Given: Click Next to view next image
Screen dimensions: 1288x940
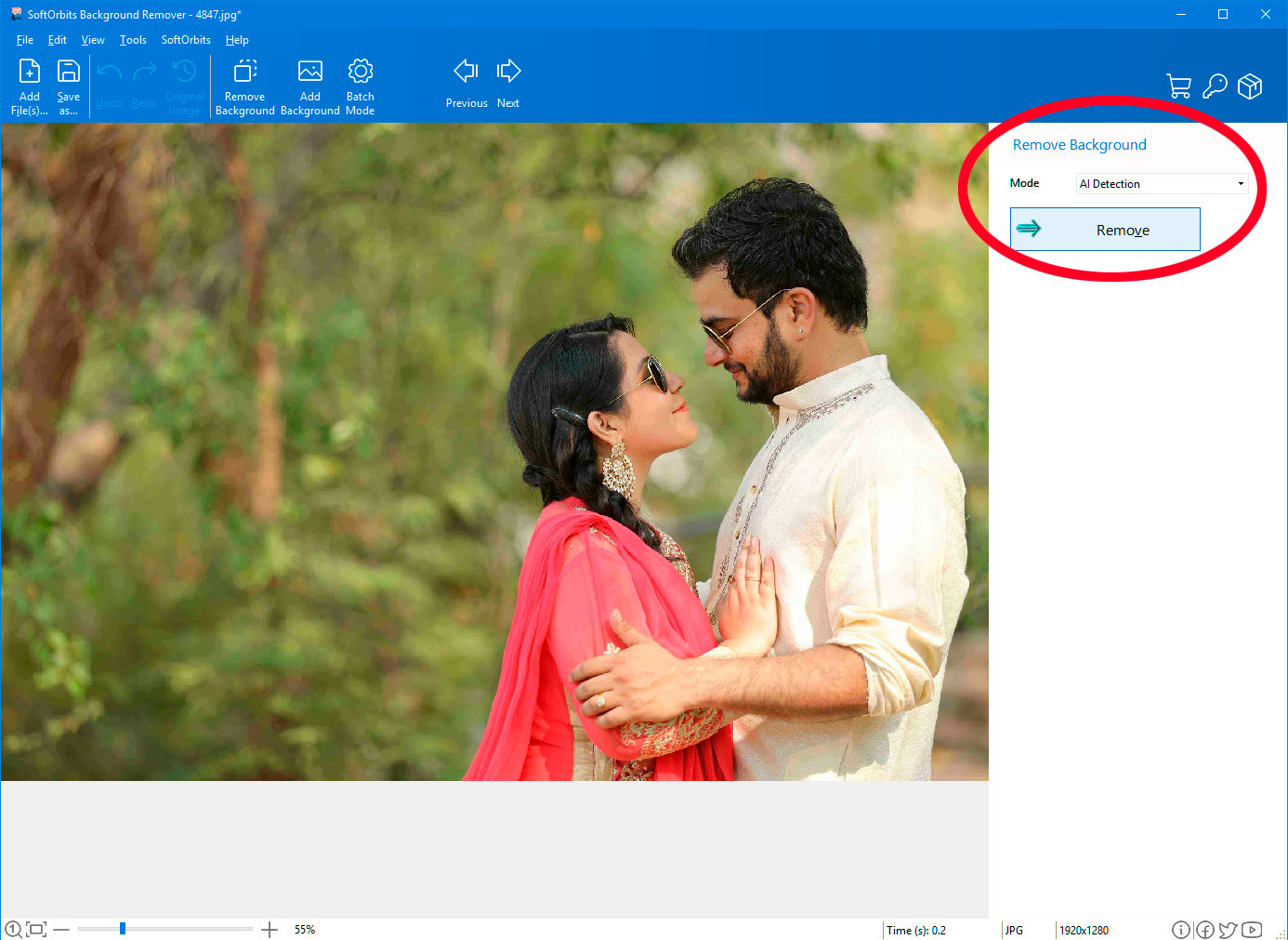Looking at the screenshot, I should (x=508, y=84).
